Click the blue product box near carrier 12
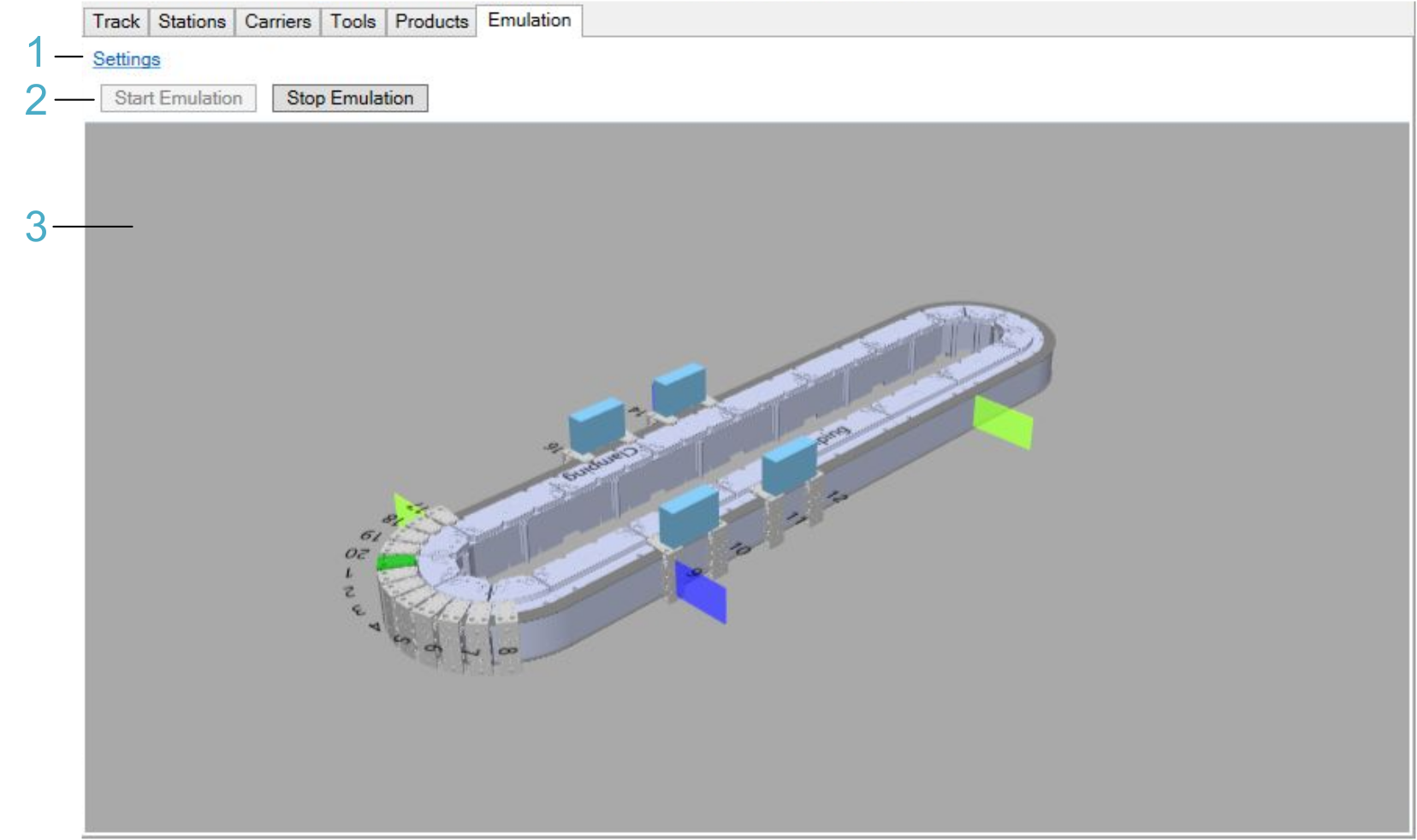 click(x=788, y=464)
